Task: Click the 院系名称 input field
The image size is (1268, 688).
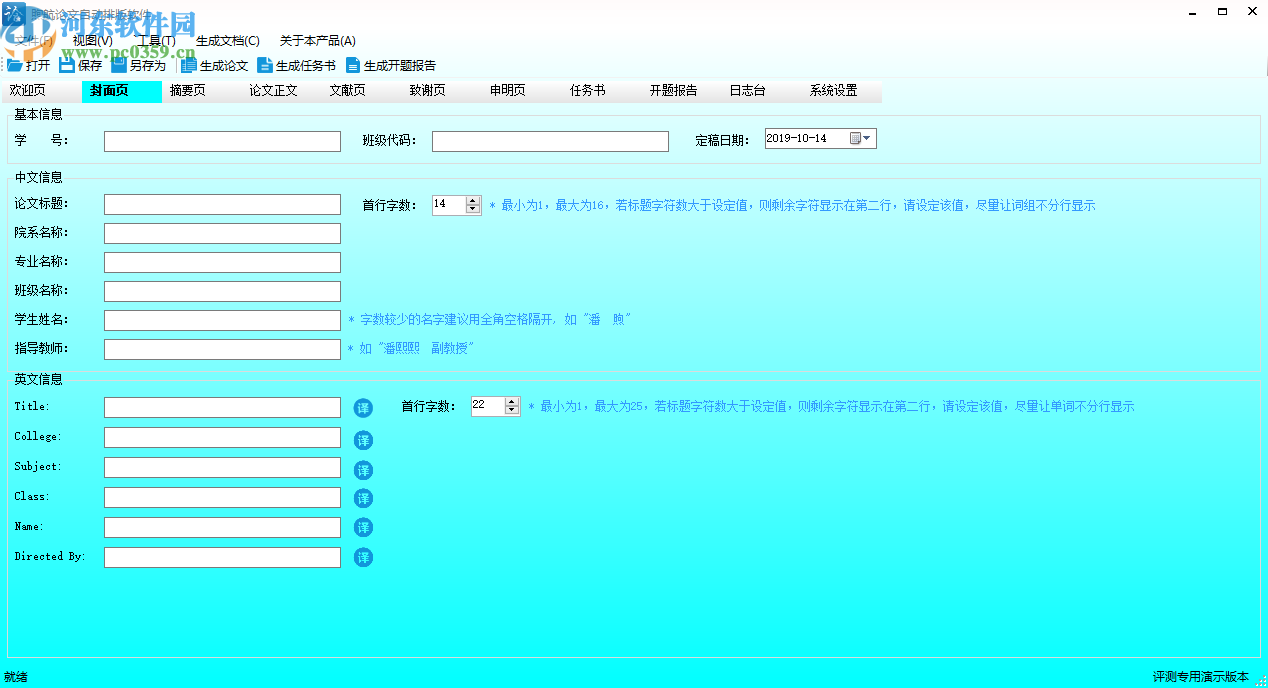Action: pyautogui.click(x=222, y=234)
